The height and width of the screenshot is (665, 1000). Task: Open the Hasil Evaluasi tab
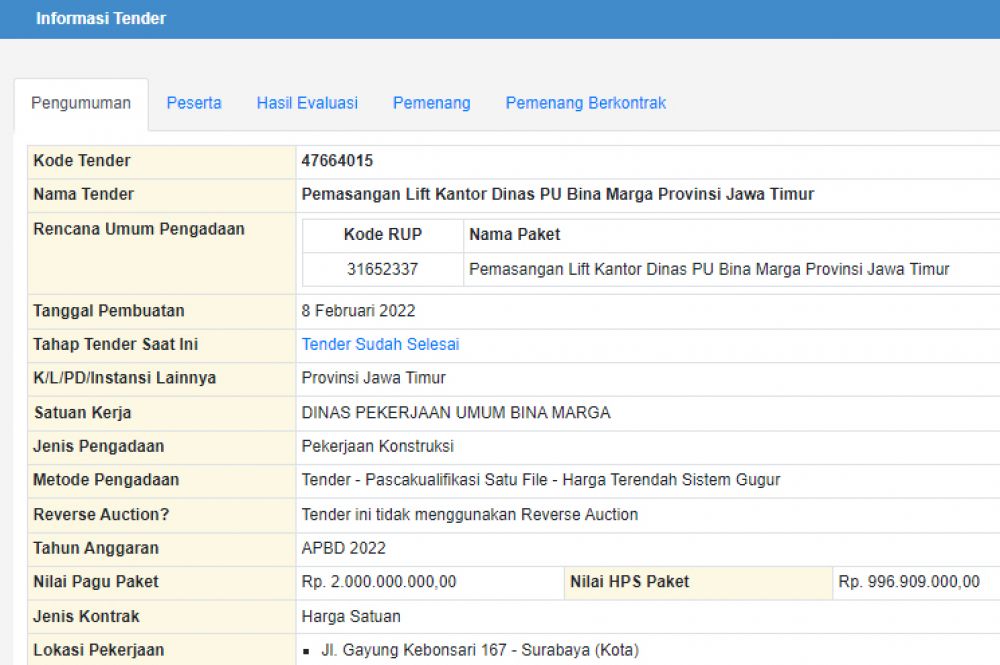[307, 103]
